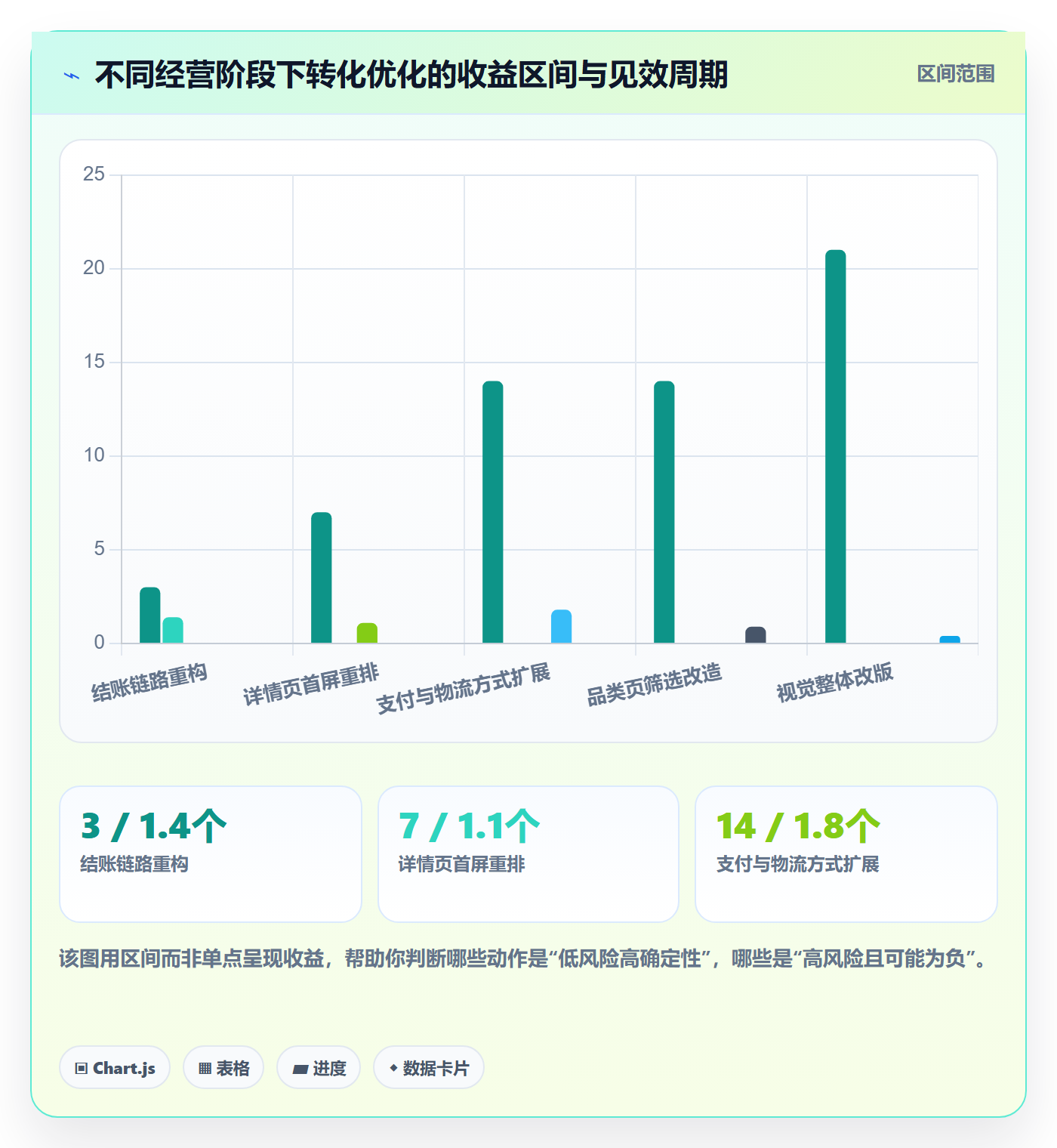
Task: Click the 品类页筛选改造 axis label
Action: pos(655,685)
